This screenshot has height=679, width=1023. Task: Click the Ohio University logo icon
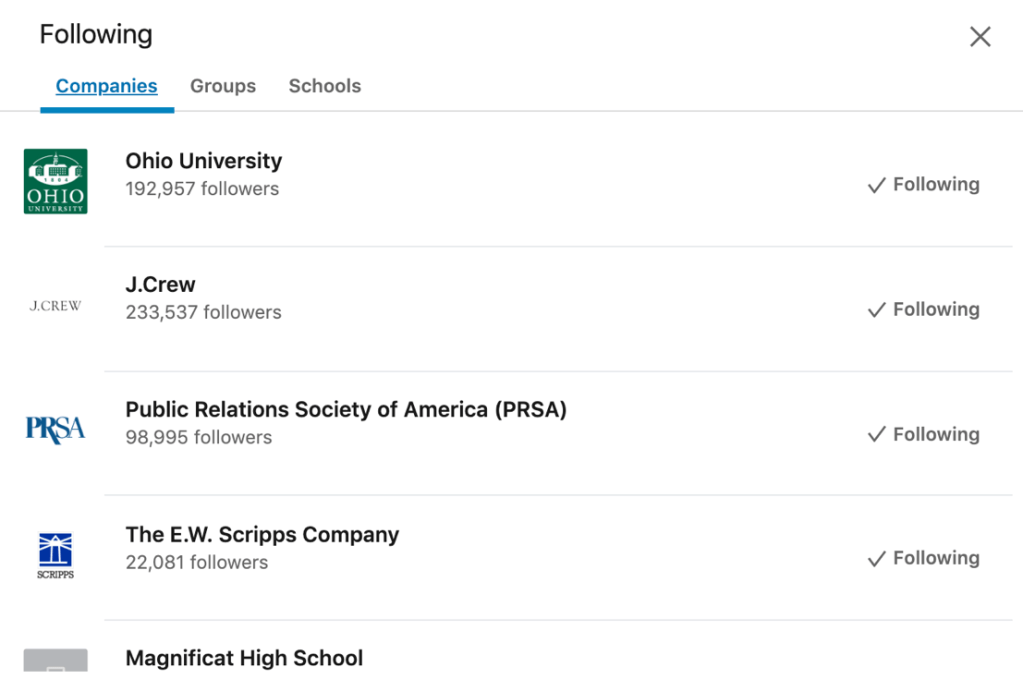(55, 181)
